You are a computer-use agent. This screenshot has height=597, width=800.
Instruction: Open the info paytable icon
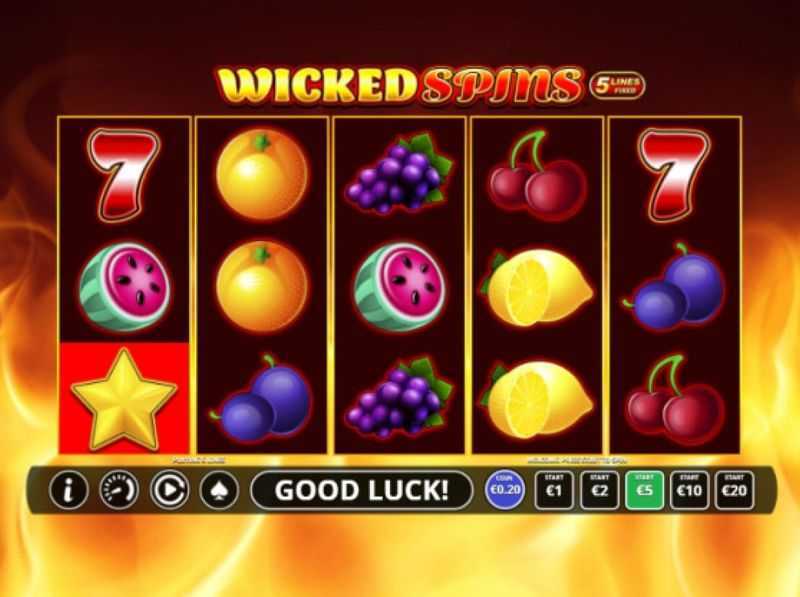69,490
